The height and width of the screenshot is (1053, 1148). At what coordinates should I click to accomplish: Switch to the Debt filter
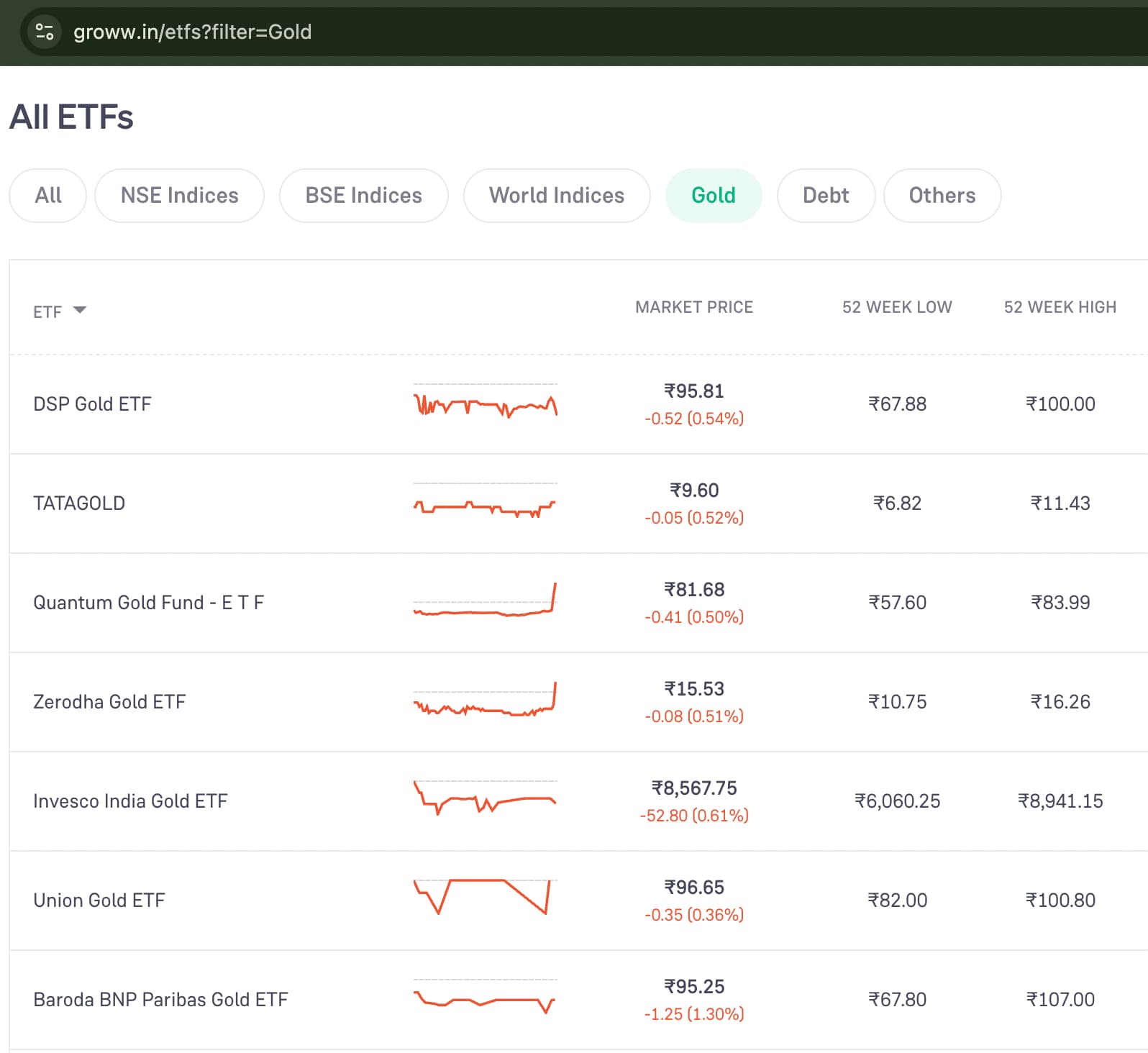coord(826,196)
